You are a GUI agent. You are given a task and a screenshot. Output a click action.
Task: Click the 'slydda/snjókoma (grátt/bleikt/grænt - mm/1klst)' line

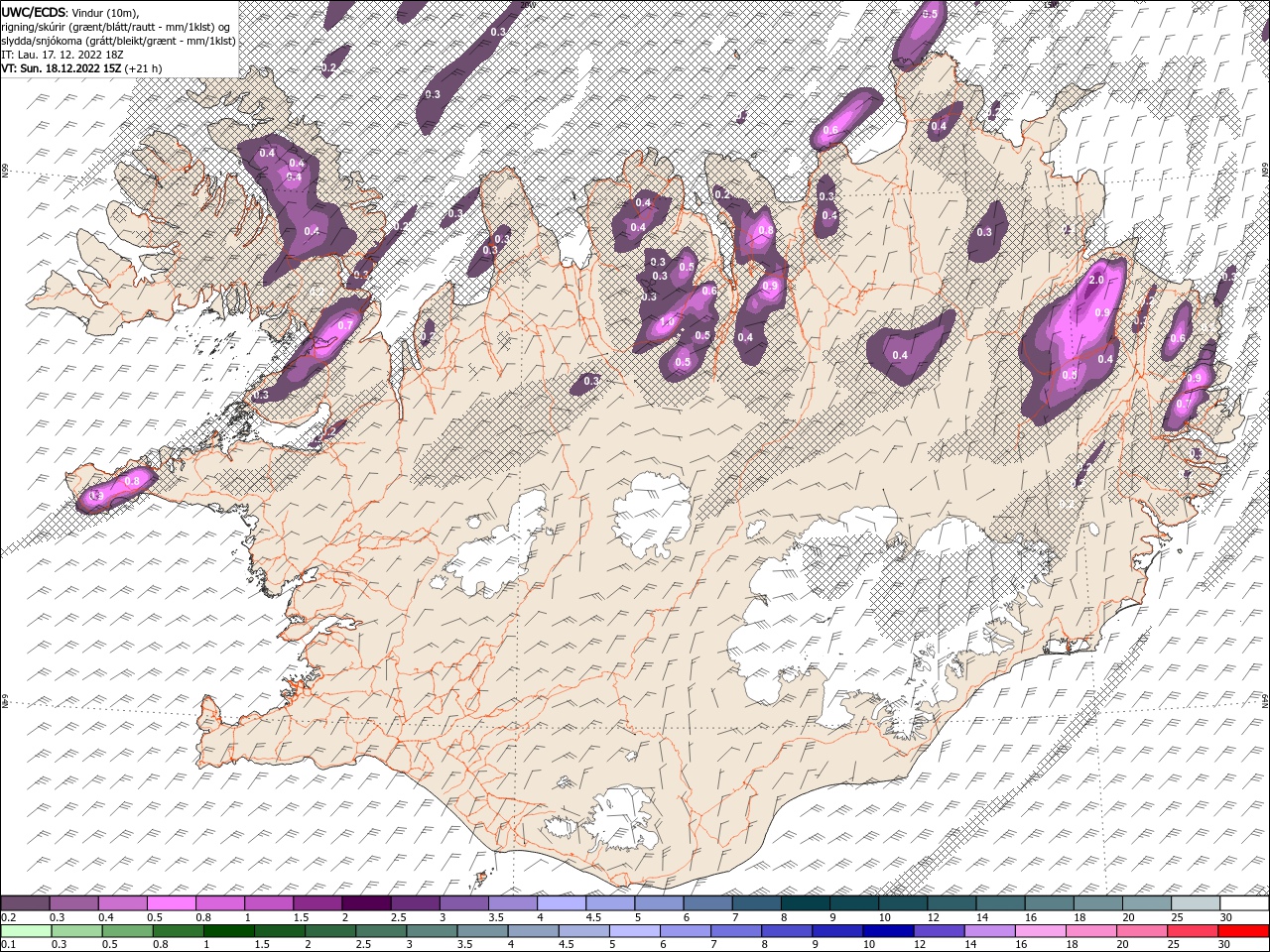click(118, 40)
